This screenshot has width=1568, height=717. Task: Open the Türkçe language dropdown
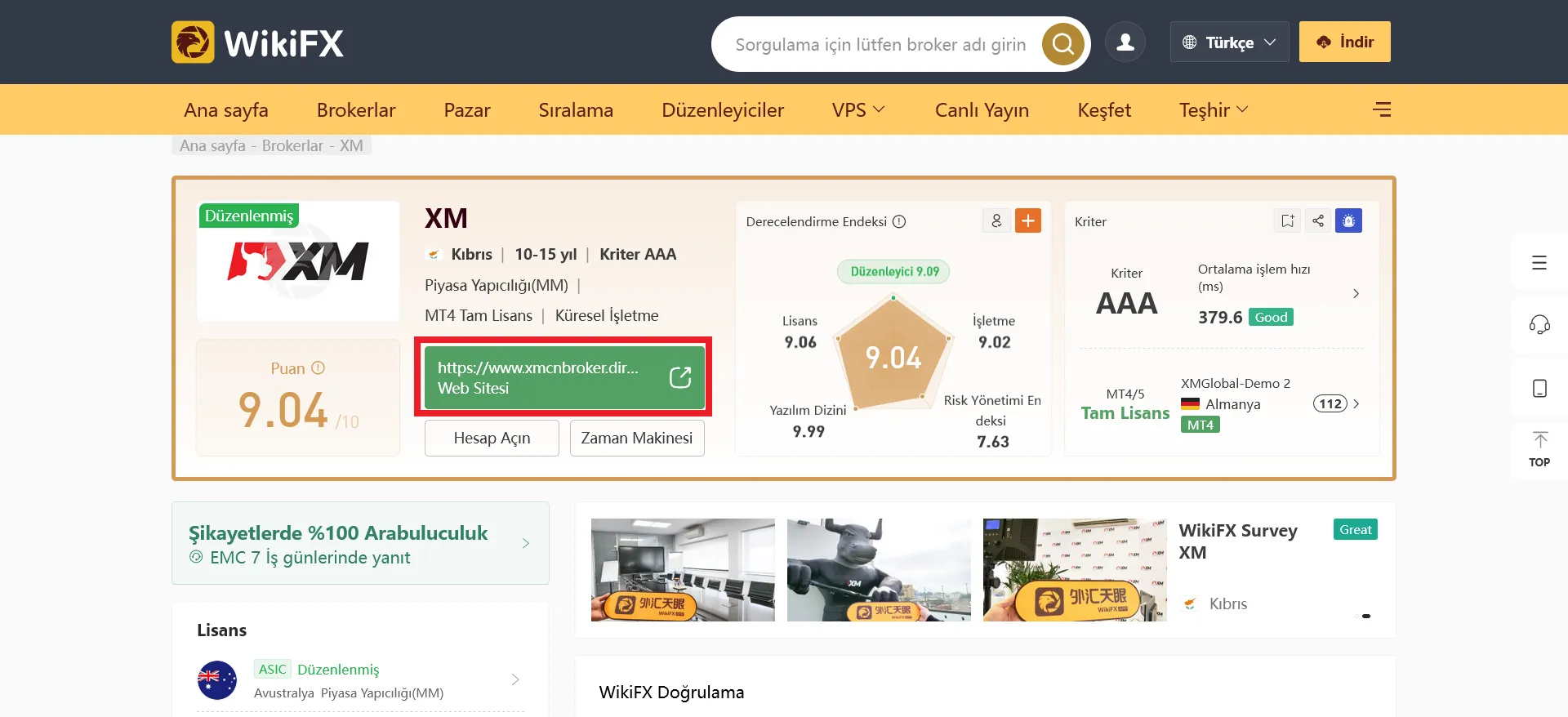(1229, 42)
